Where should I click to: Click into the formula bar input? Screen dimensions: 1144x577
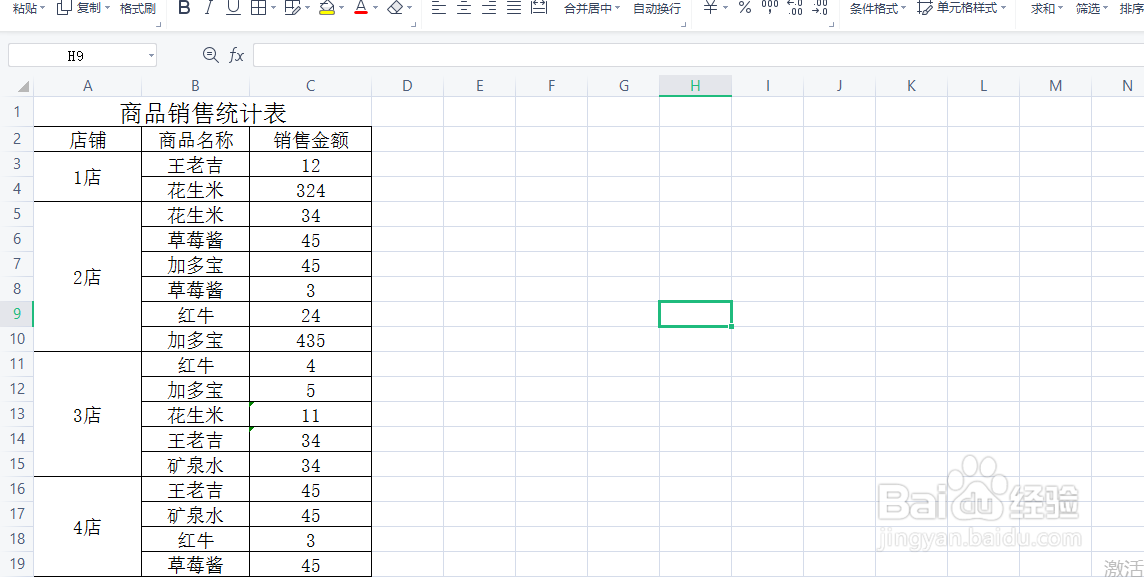[x=698, y=55]
